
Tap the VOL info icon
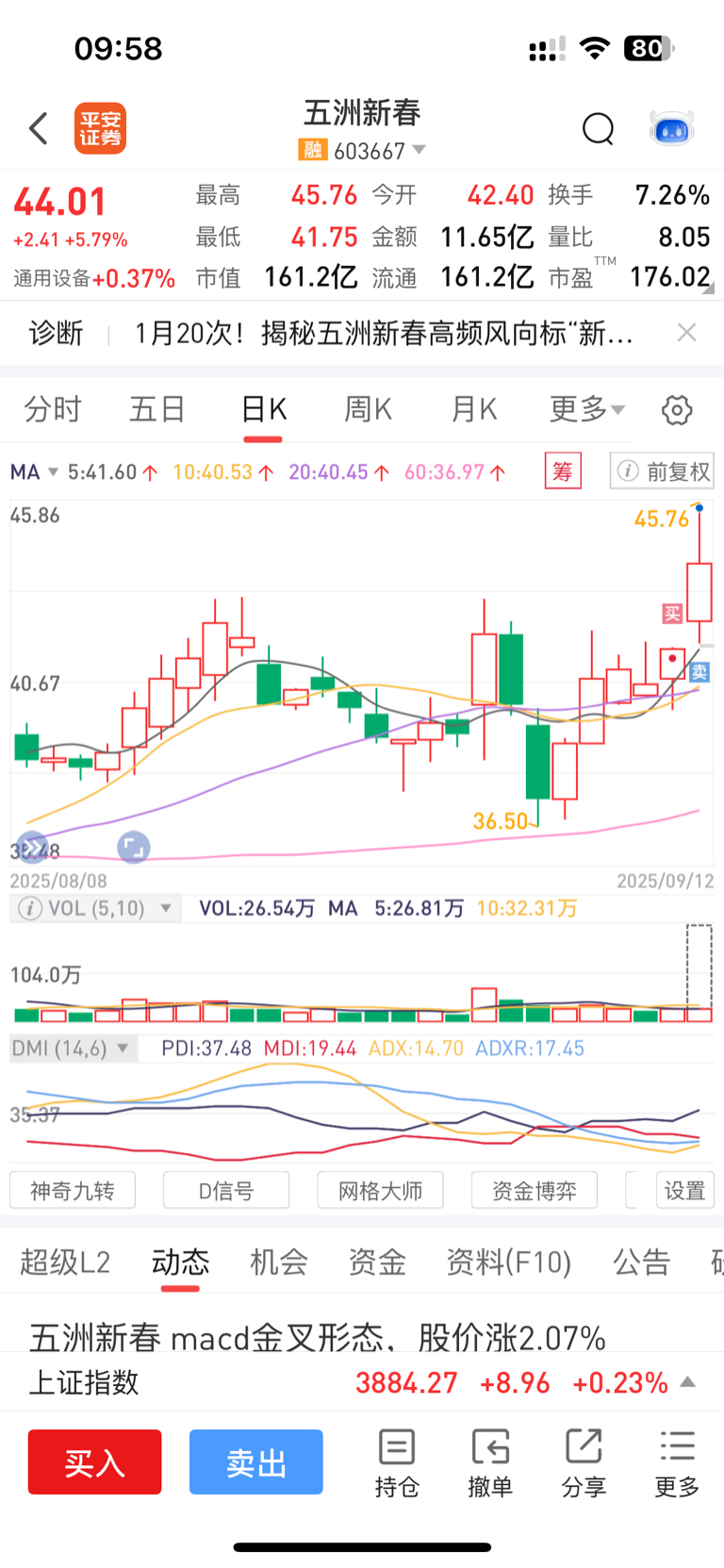coord(30,908)
